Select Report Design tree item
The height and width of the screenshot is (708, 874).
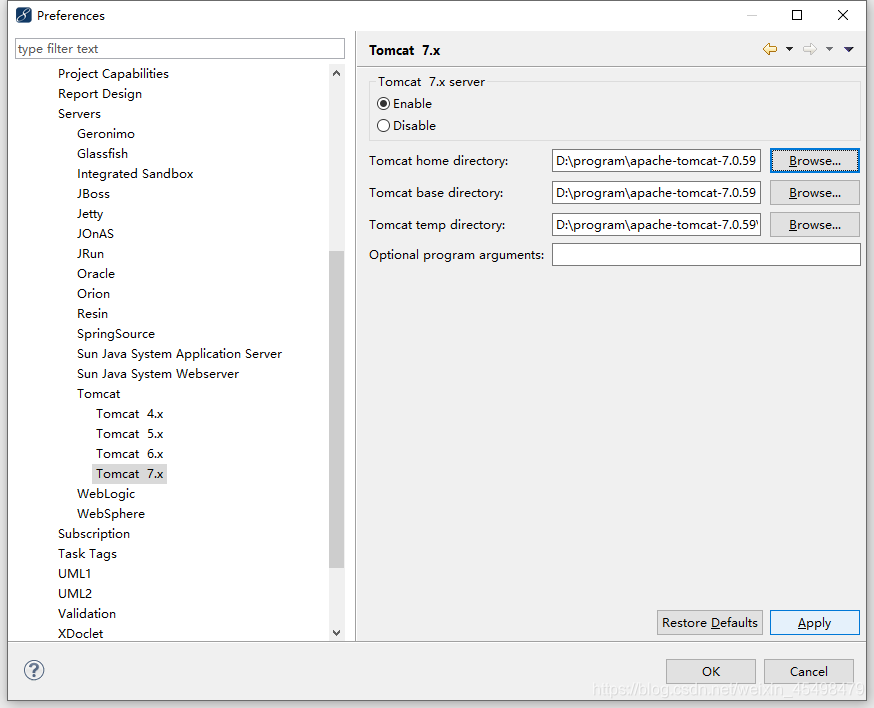click(x=100, y=94)
